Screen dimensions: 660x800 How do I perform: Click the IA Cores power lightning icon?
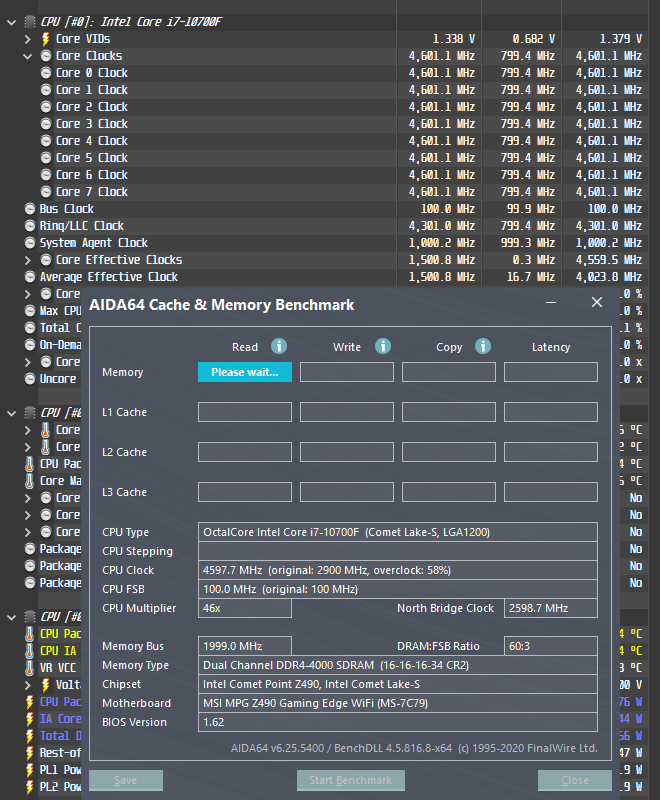pos(30,719)
